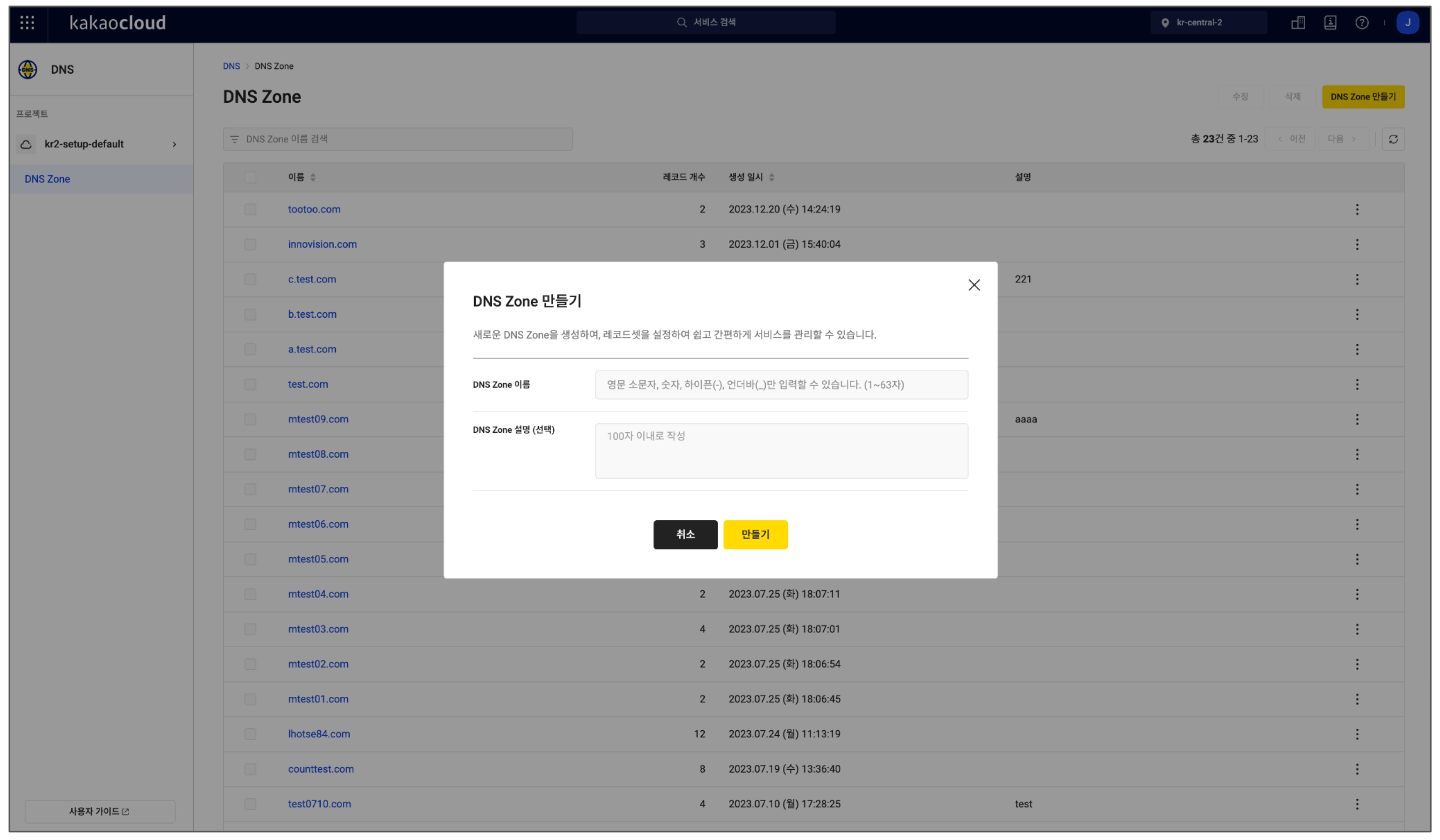Focus the DNS Zone 이름 input field
1440x840 pixels.
point(781,385)
